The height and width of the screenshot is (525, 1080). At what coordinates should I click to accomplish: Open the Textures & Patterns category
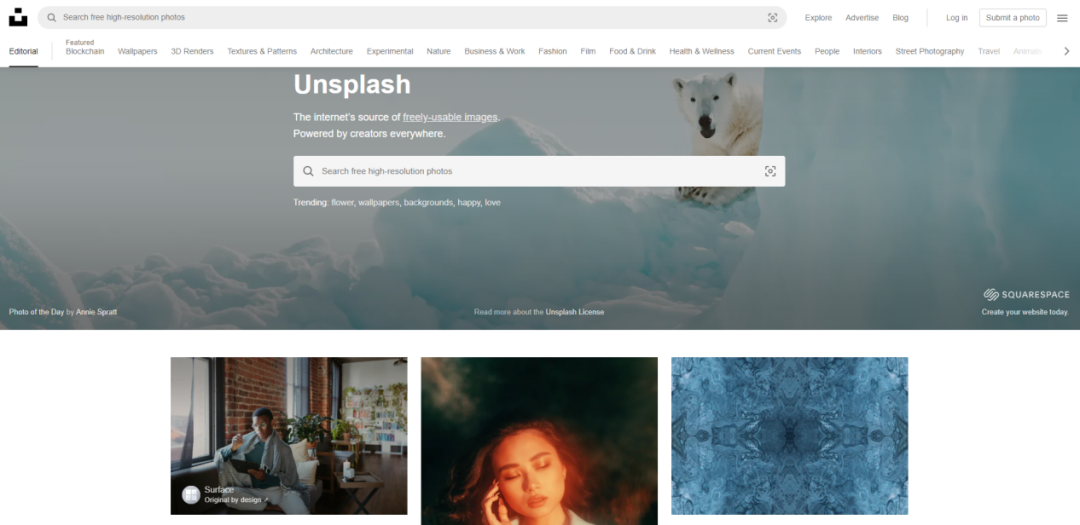point(262,52)
